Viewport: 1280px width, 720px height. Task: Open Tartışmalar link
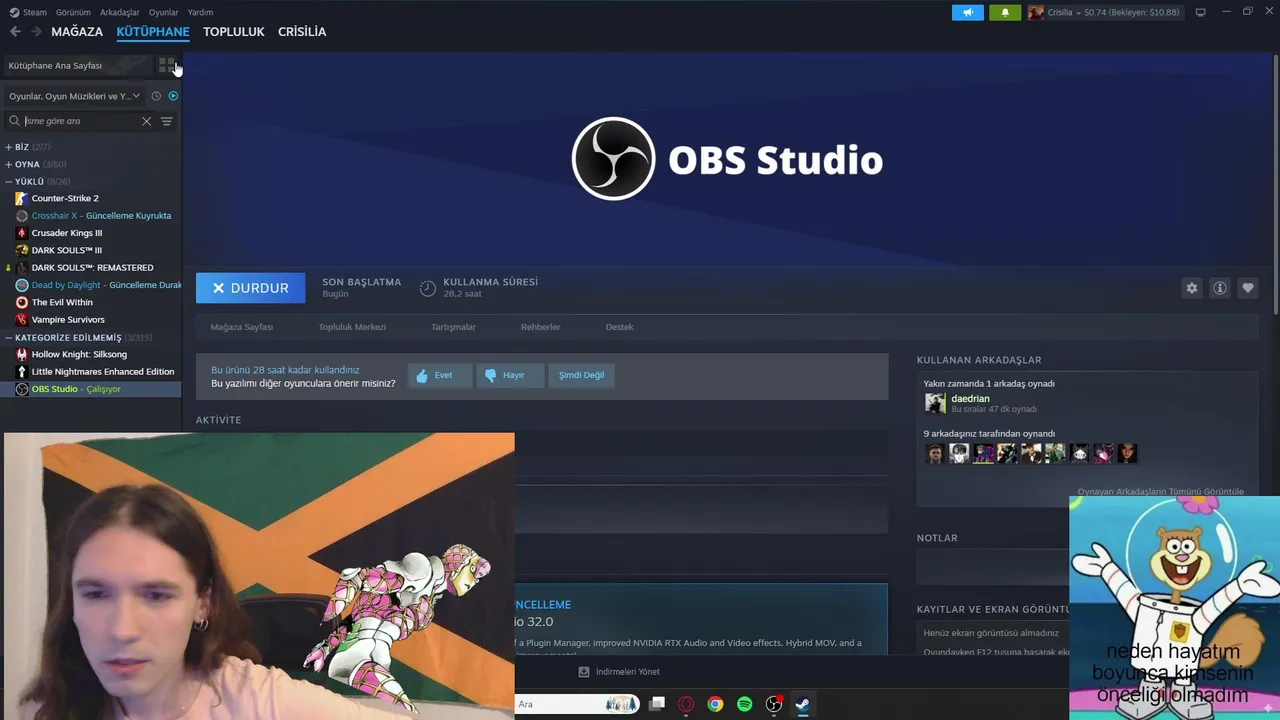[453, 327]
